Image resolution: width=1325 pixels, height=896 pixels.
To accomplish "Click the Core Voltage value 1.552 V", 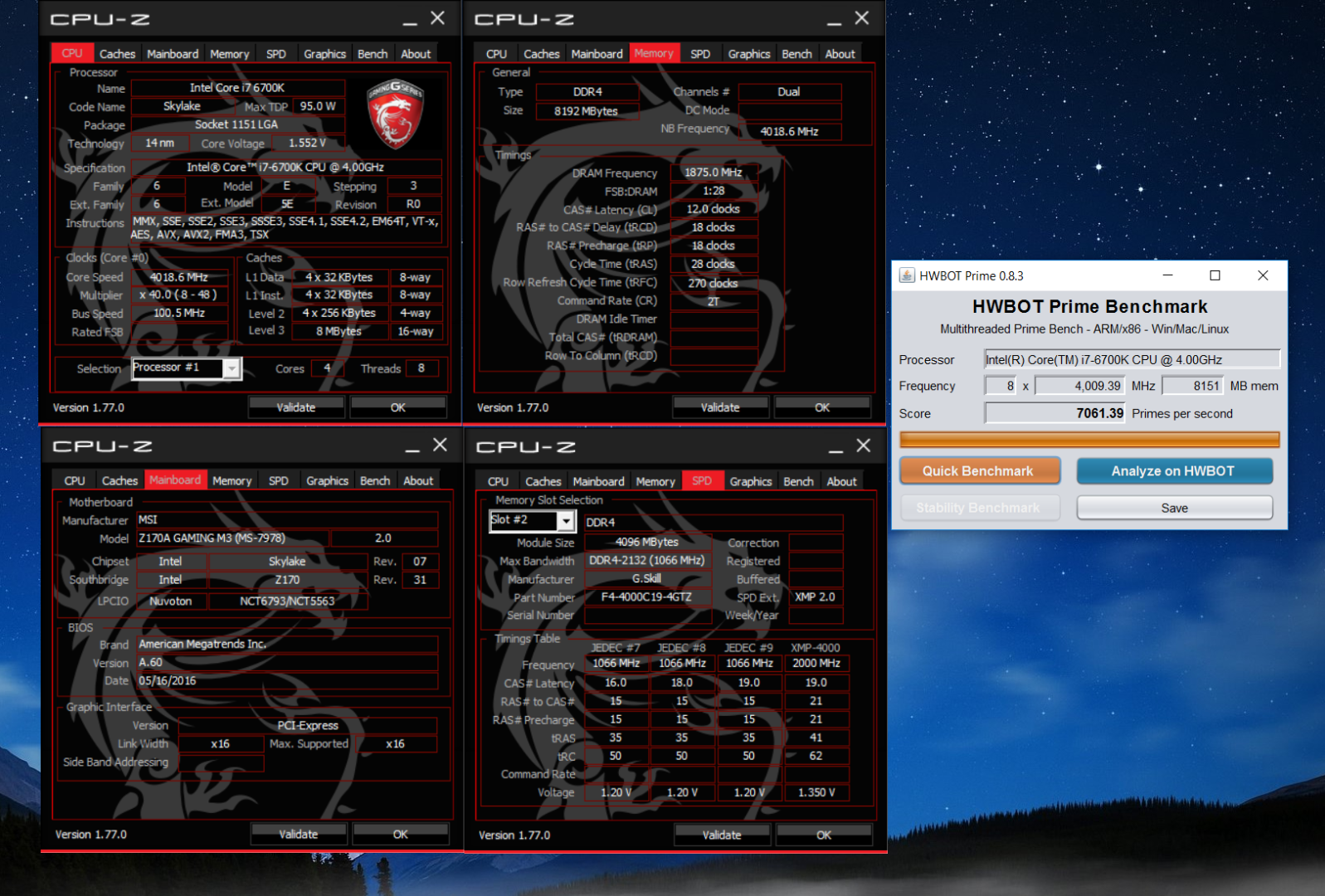I will point(307,144).
